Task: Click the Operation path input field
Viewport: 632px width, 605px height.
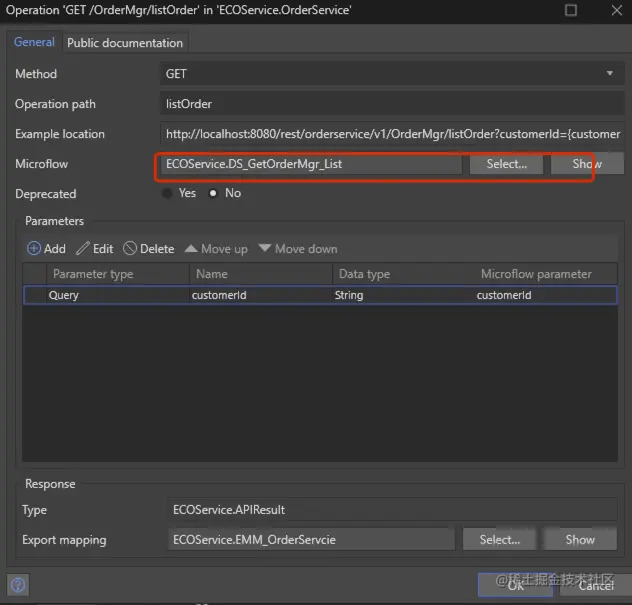Action: coord(392,104)
